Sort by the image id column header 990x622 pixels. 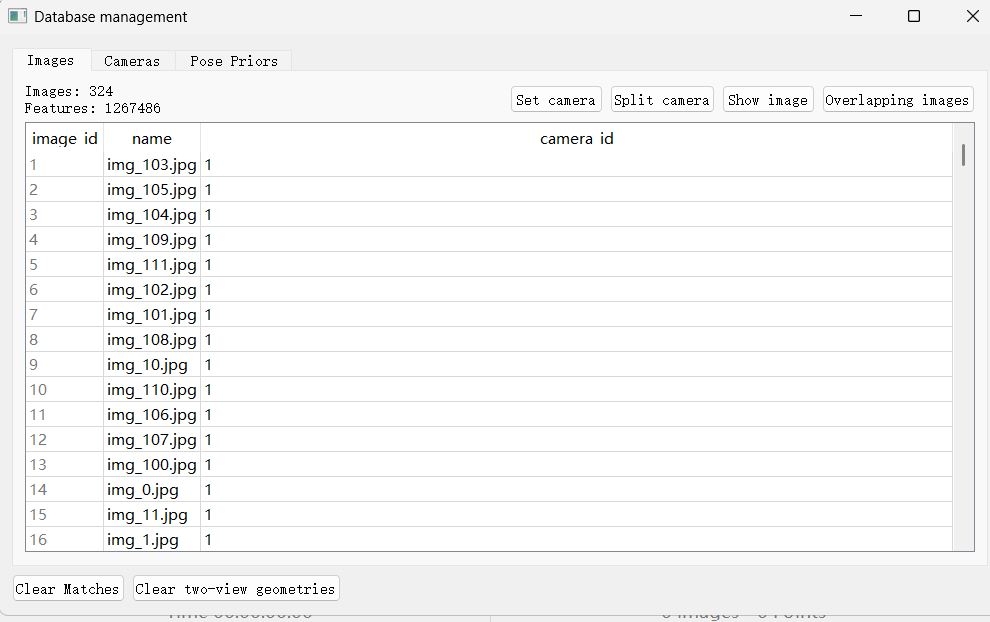click(65, 139)
